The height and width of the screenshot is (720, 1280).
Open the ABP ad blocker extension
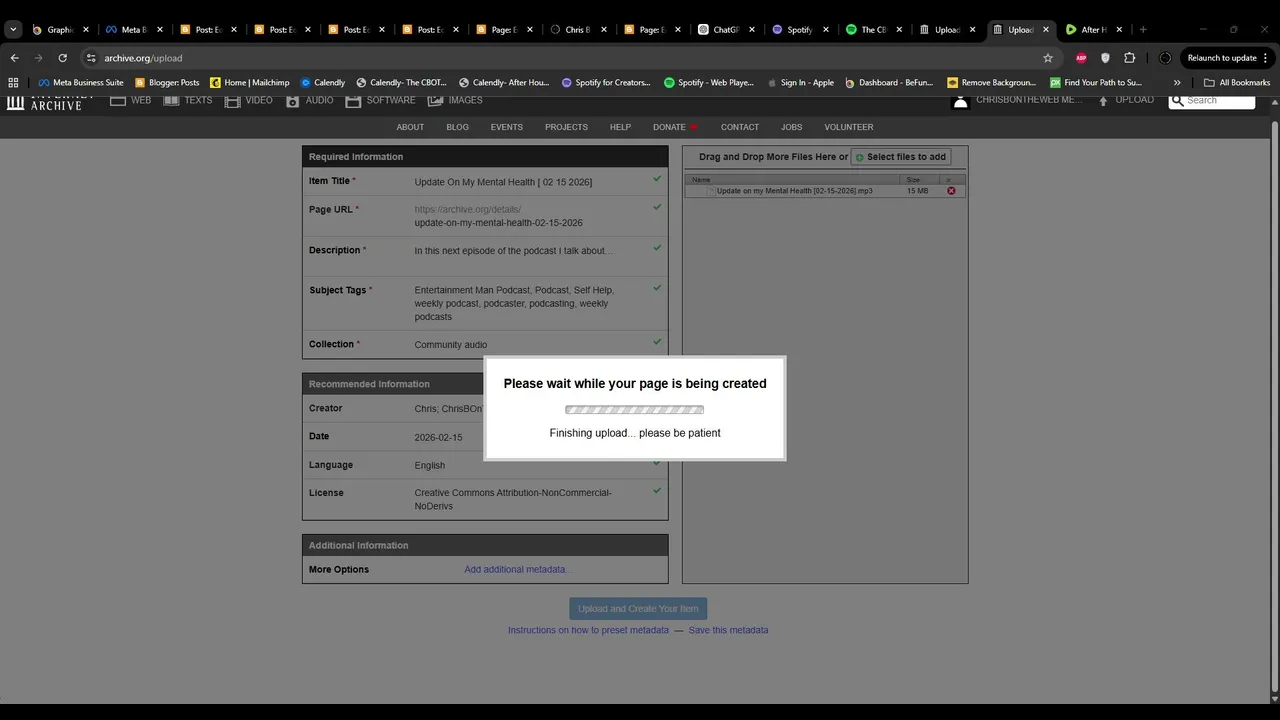click(1081, 58)
